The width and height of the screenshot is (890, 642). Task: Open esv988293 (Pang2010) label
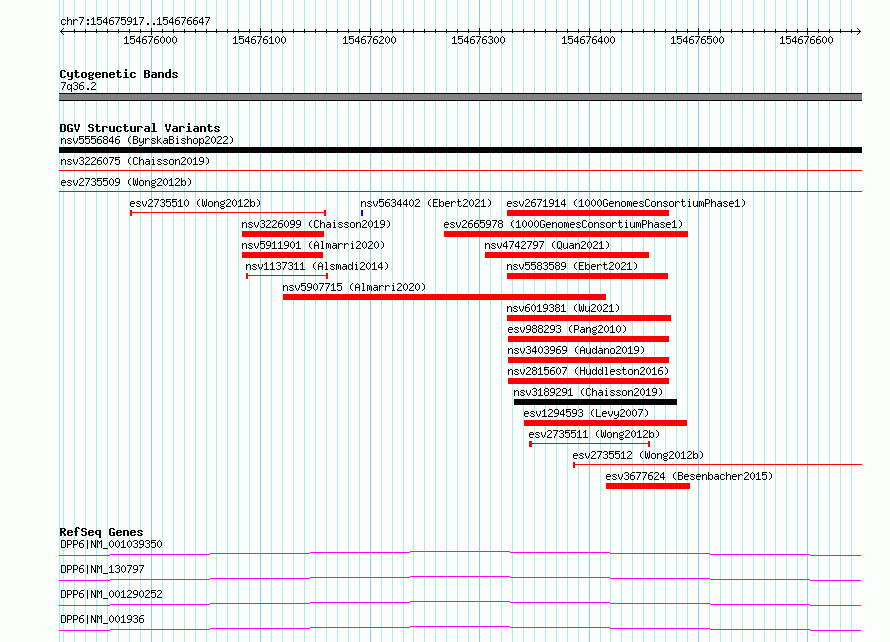(x=567, y=329)
